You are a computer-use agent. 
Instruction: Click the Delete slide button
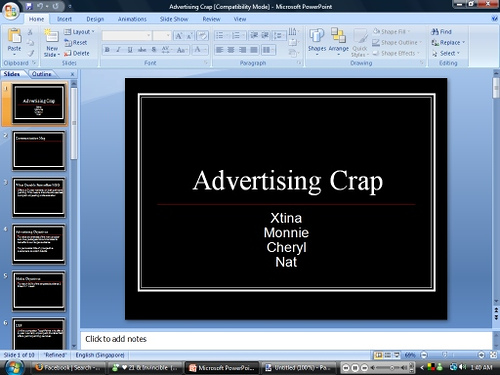click(77, 53)
